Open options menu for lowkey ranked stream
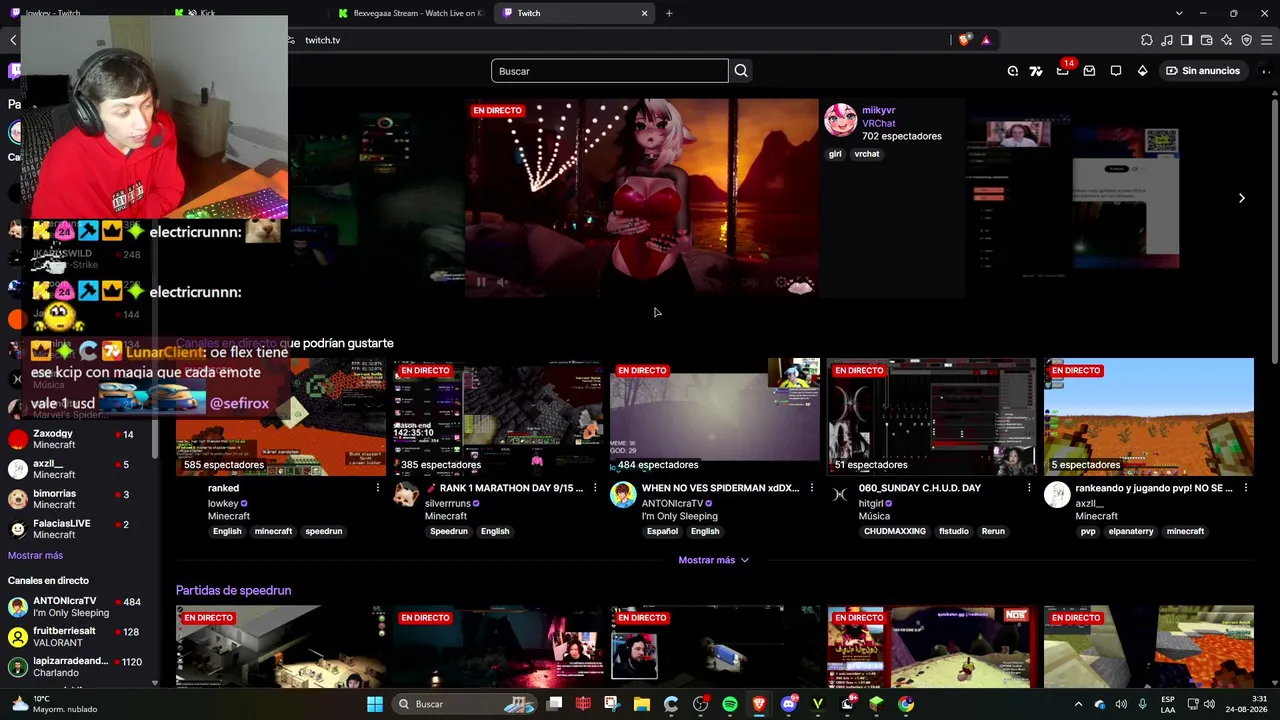The image size is (1280, 720). [x=378, y=488]
